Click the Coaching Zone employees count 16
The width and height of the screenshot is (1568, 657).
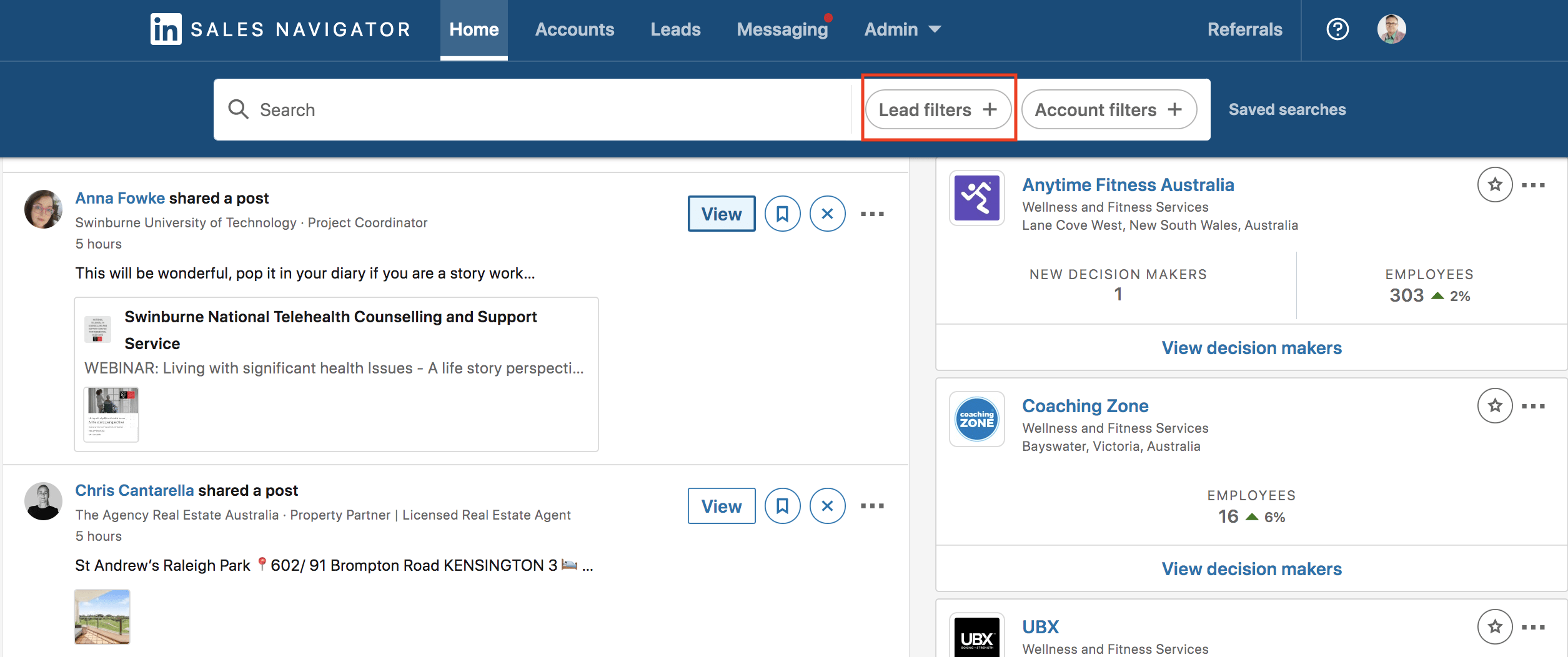pyautogui.click(x=1228, y=516)
